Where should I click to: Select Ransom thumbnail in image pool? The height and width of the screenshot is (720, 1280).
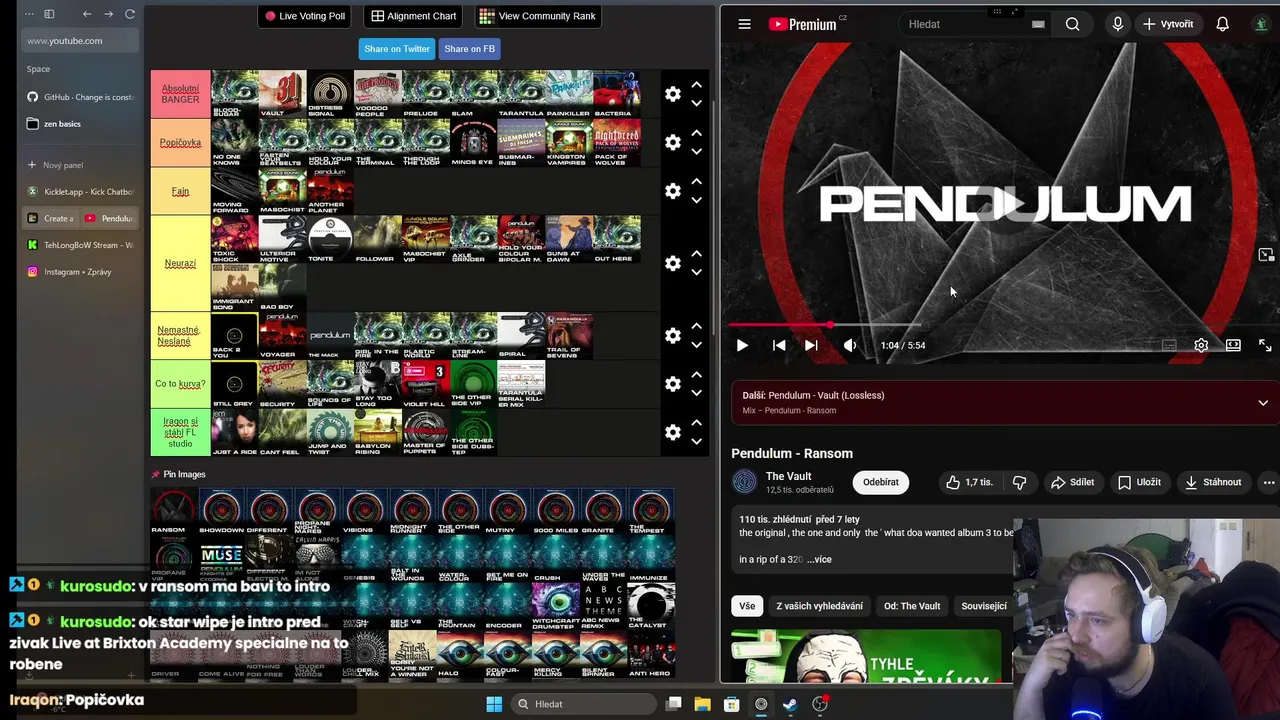pyautogui.click(x=174, y=512)
